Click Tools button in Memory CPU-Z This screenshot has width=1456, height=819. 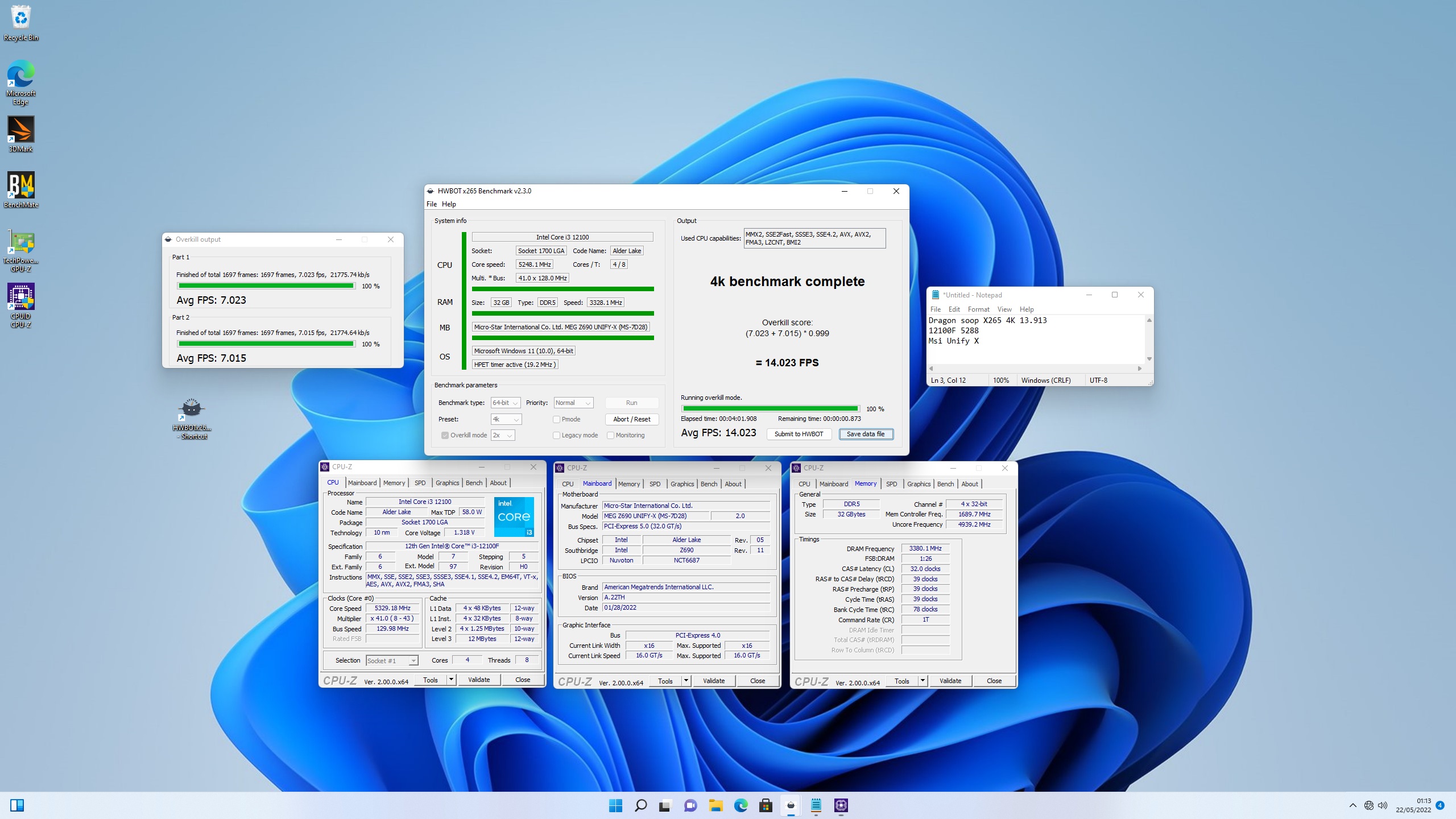click(x=902, y=681)
